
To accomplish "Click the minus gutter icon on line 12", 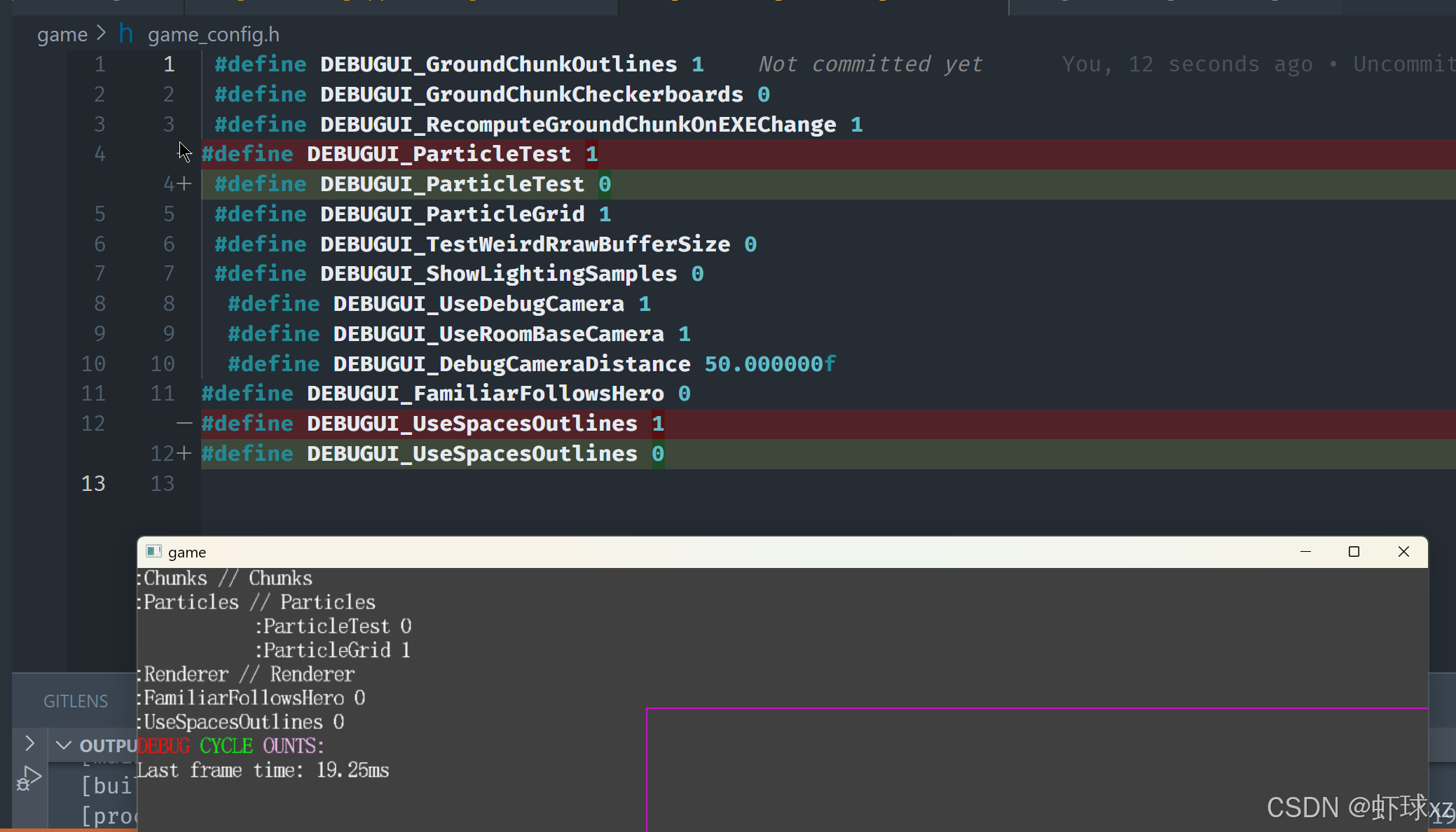I will (184, 423).
